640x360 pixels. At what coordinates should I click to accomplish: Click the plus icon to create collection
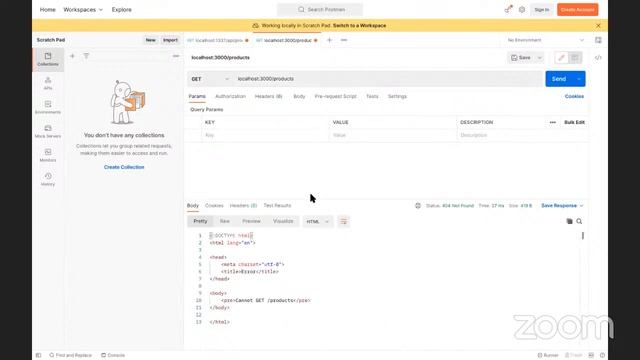[72, 56]
